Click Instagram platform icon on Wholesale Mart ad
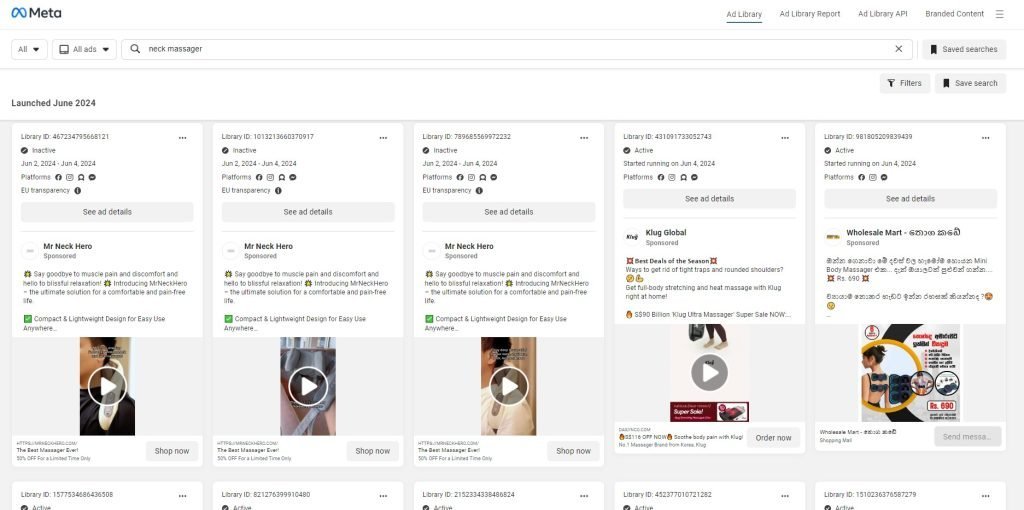This screenshot has width=1024, height=510. [x=872, y=177]
